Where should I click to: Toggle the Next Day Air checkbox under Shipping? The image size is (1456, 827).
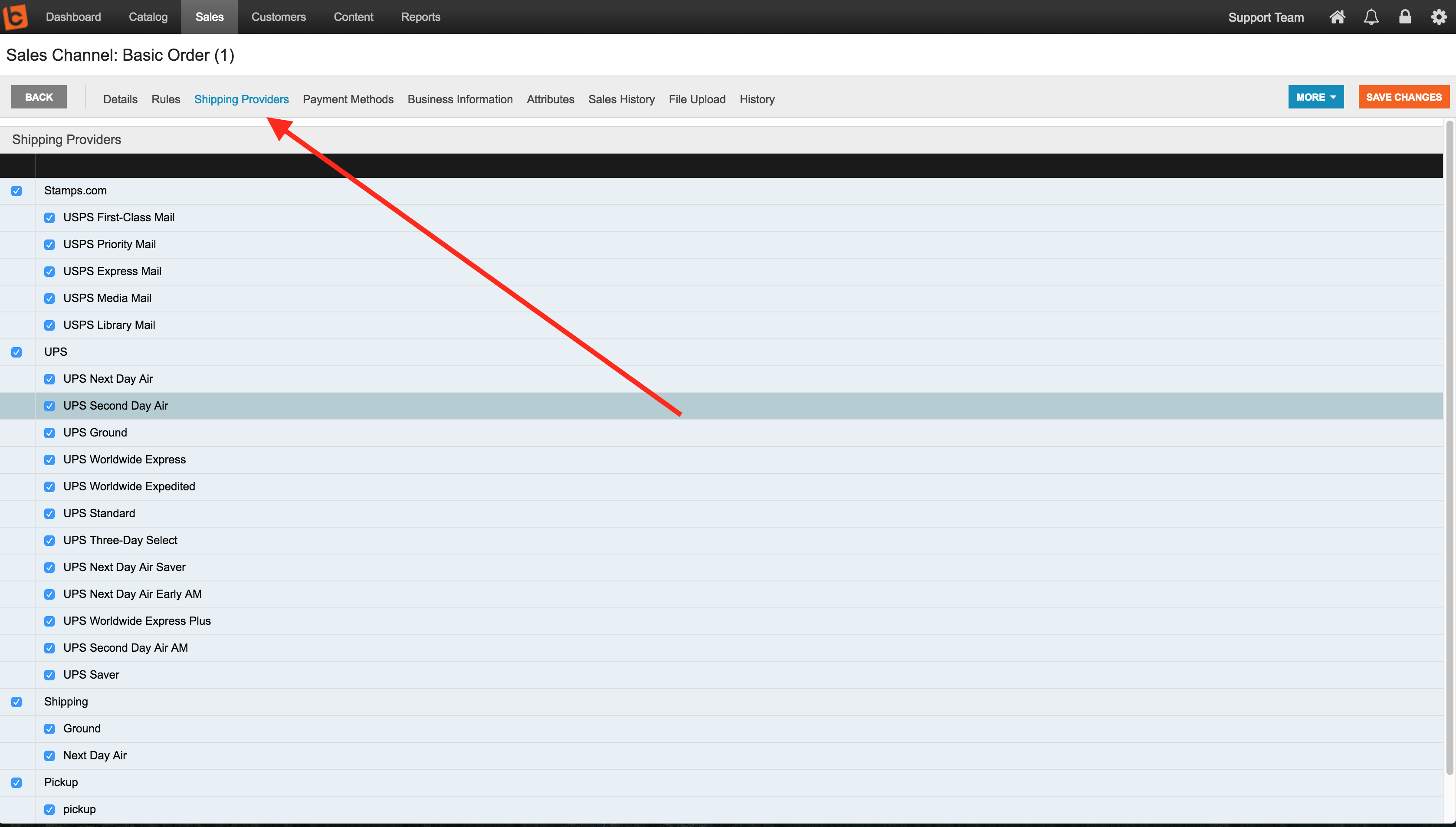point(49,755)
